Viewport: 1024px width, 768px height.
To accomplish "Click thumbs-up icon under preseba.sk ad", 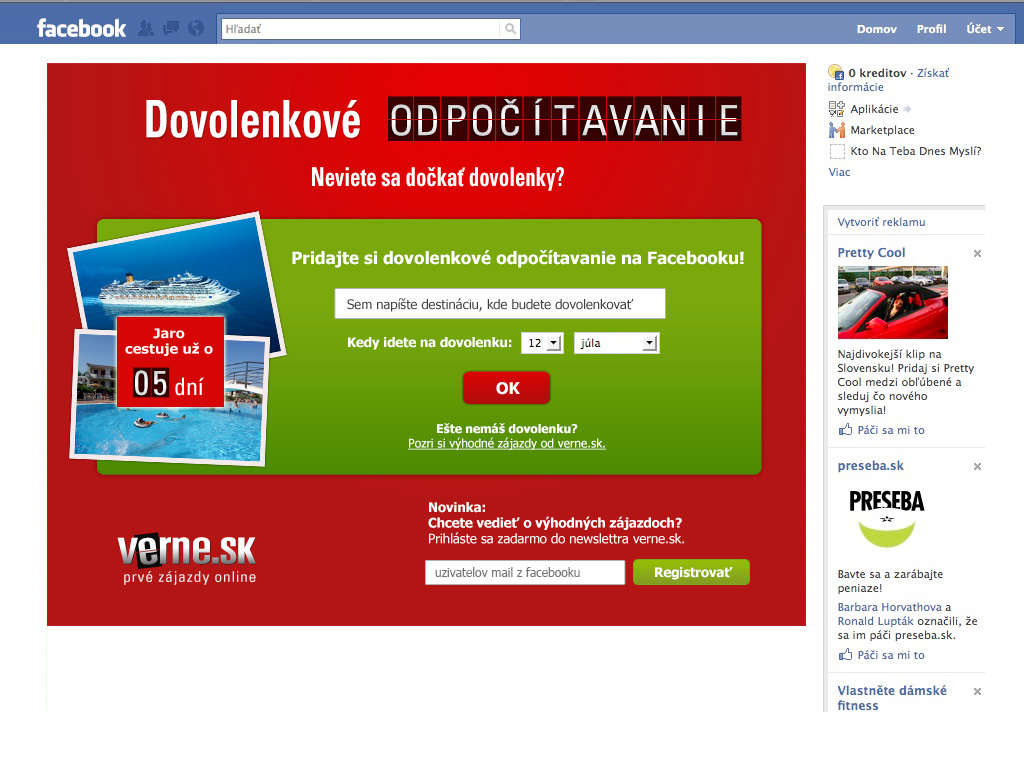I will pyautogui.click(x=845, y=654).
